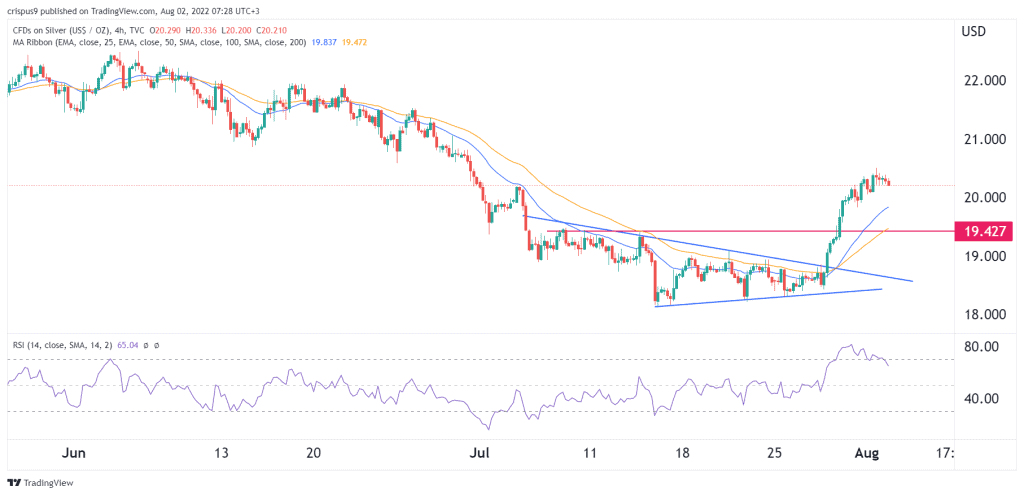Click the USD currency label

tap(974, 31)
